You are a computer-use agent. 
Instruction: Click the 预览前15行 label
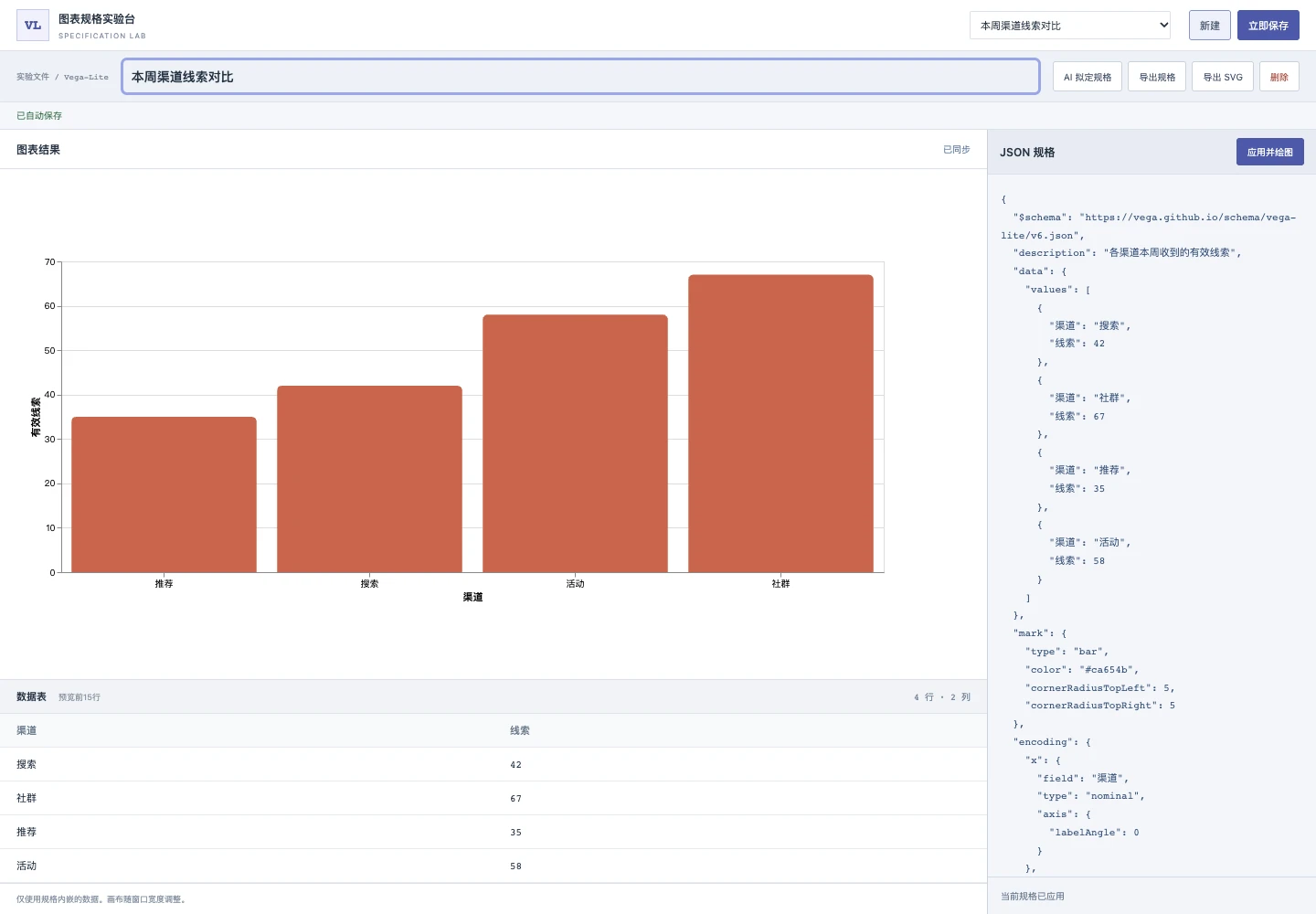tap(80, 697)
